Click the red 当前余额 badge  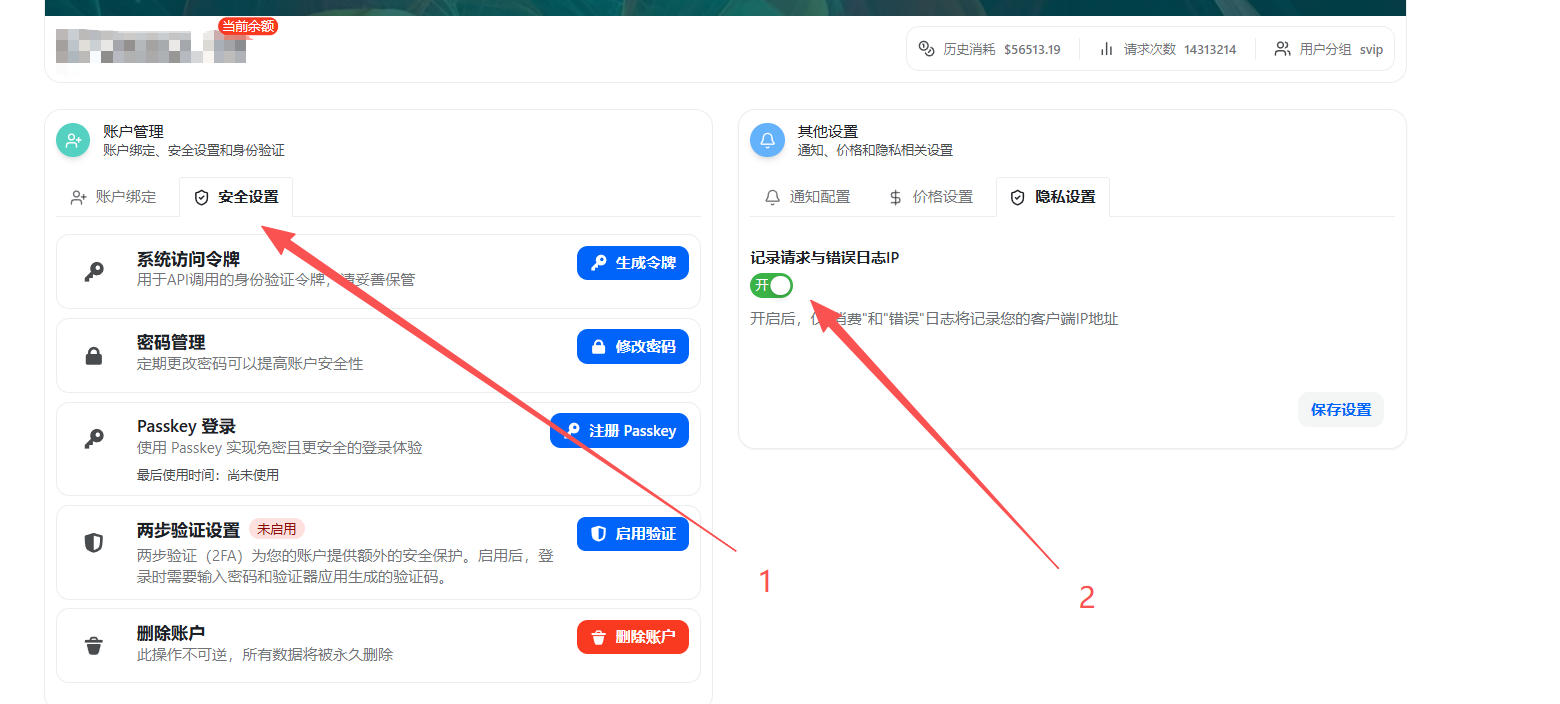point(248,27)
